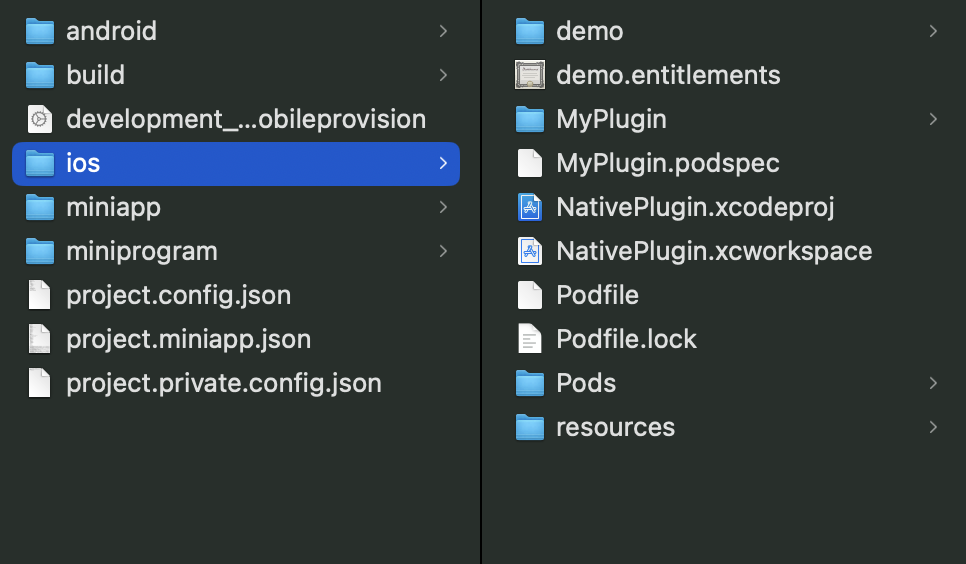
Task: Expand the build folder chevron
Action: [443, 75]
